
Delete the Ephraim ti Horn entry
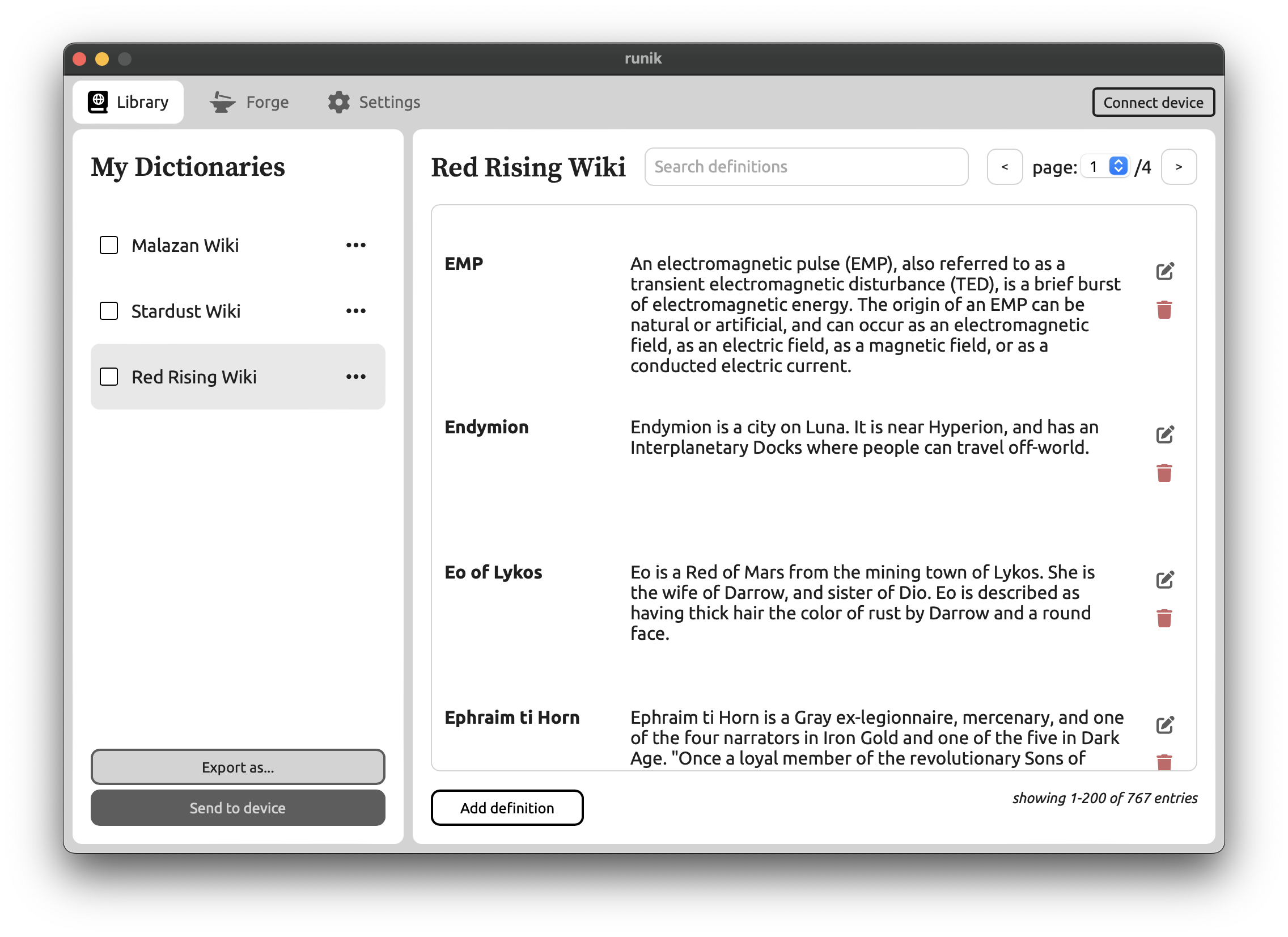pyautogui.click(x=1164, y=761)
